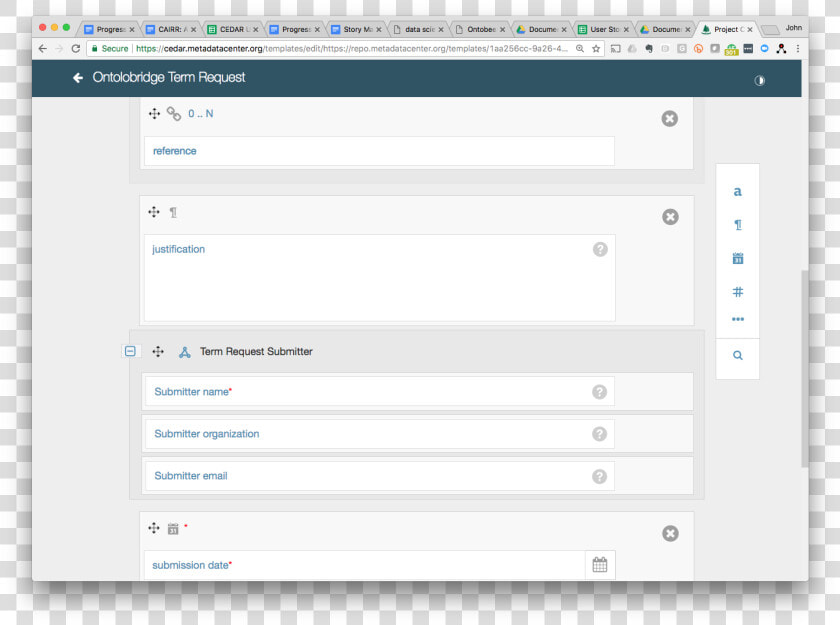The width and height of the screenshot is (840, 625).
Task: Click the submission date field label
Action: 192,565
